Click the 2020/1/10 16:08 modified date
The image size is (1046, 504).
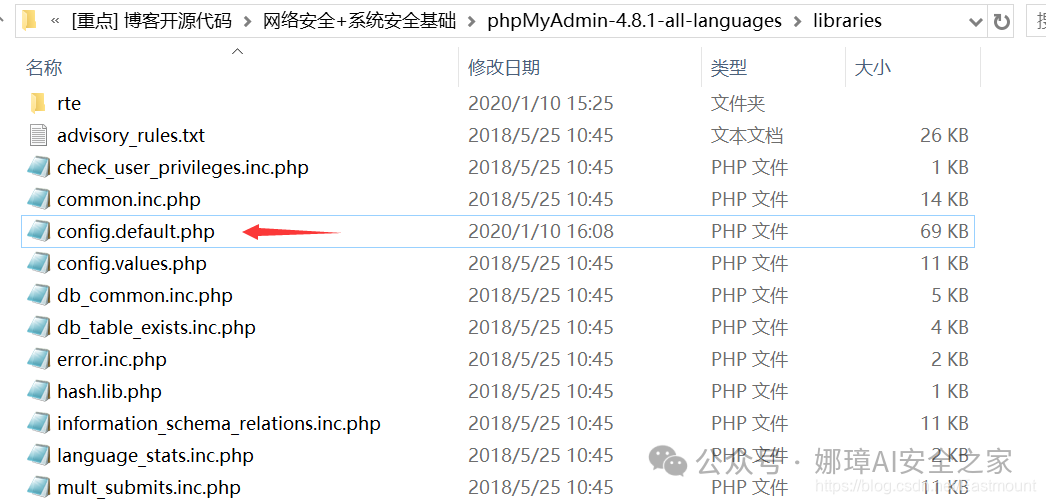[541, 231]
